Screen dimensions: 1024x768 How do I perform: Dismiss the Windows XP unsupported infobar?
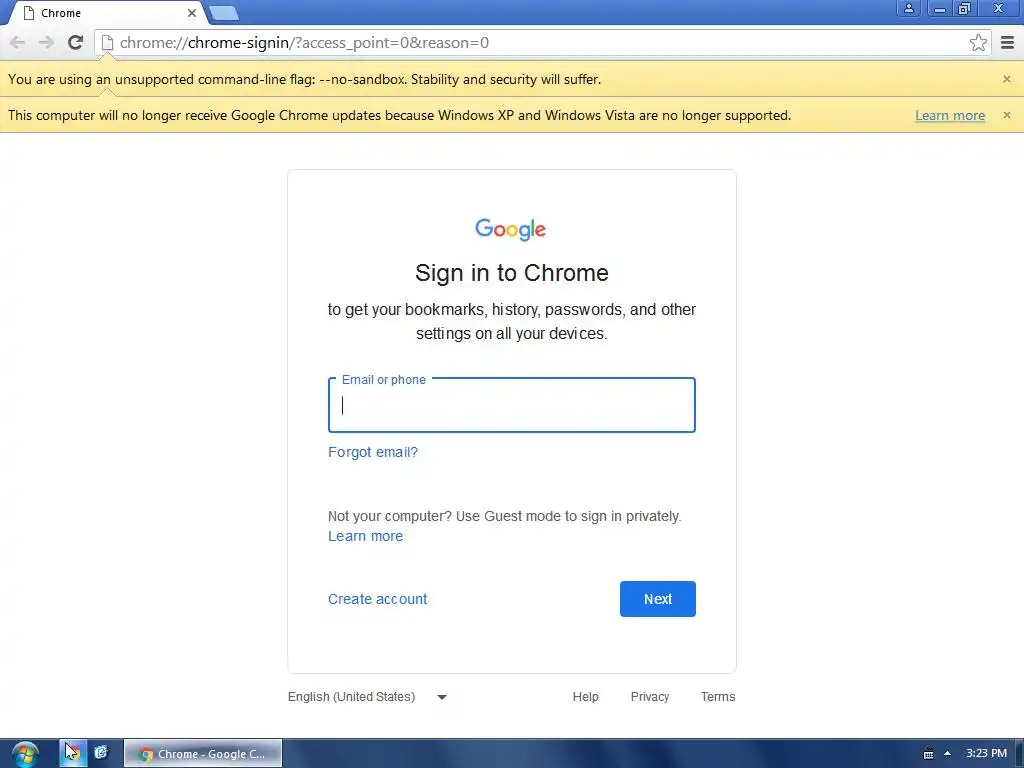coord(1006,115)
